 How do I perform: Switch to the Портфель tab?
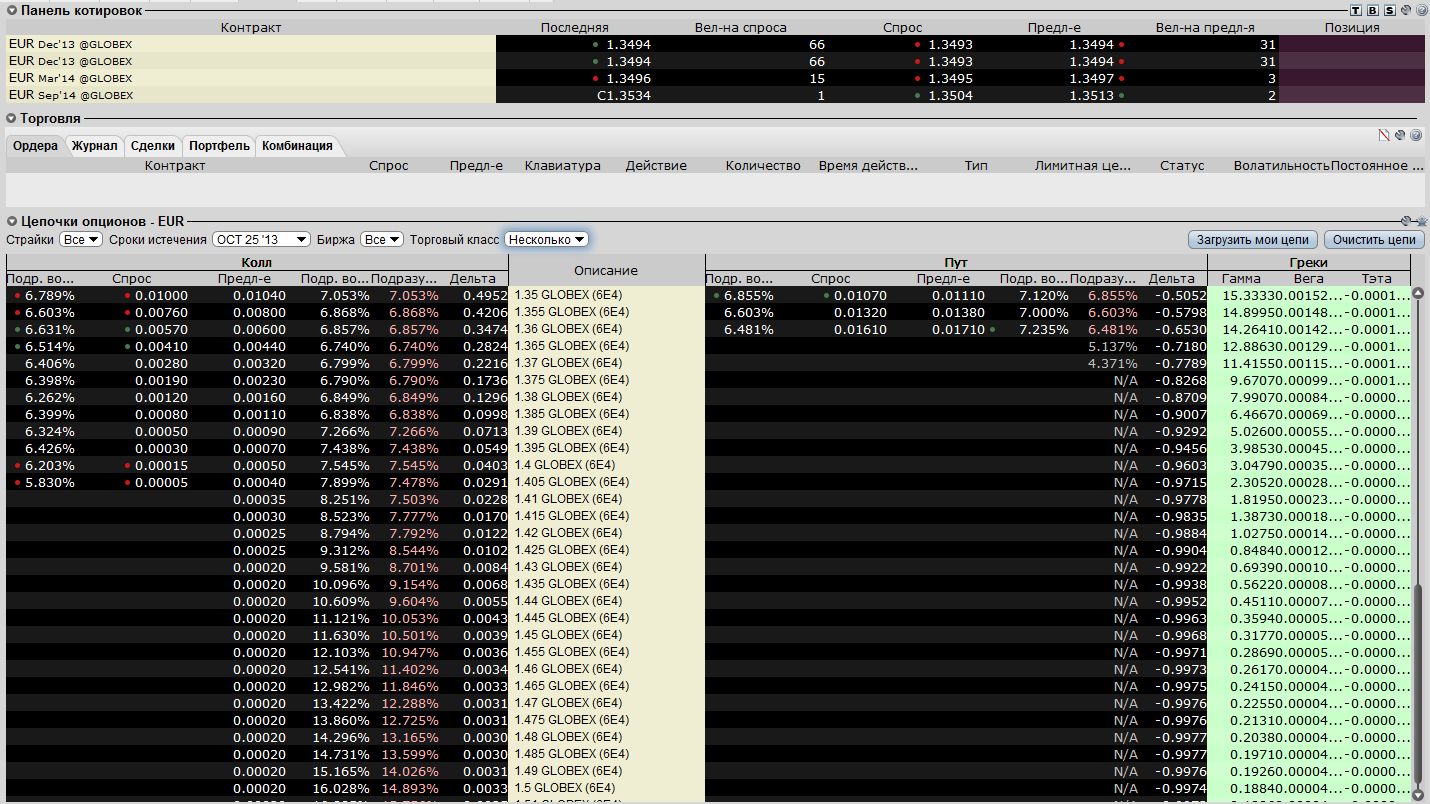(219, 146)
